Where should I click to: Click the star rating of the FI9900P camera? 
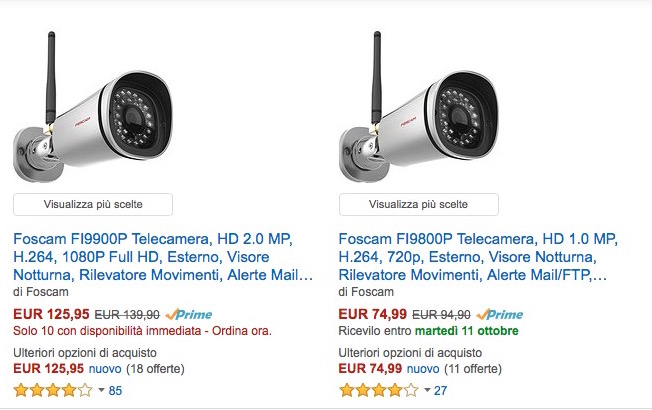[52, 390]
